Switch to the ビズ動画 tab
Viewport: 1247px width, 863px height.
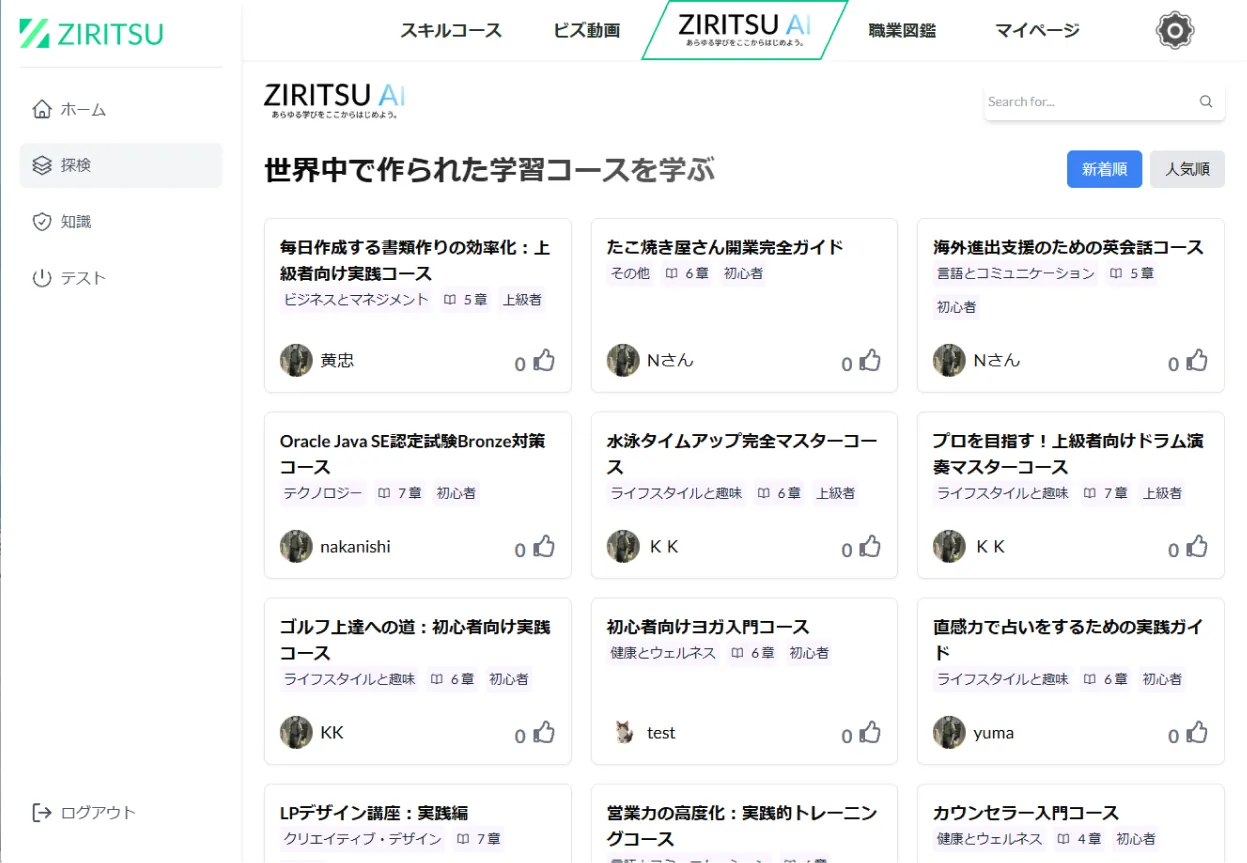pyautogui.click(x=585, y=31)
